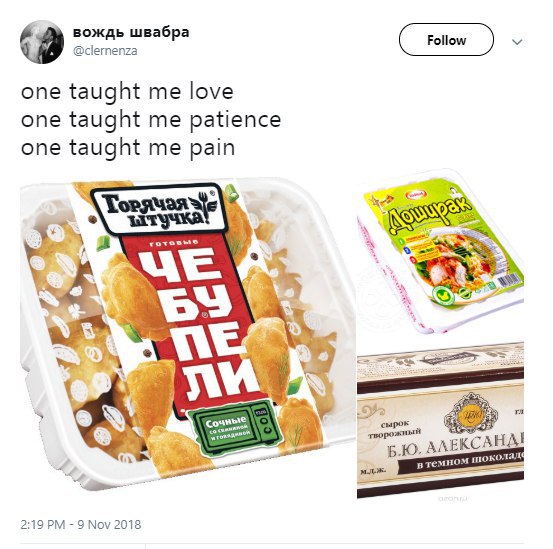Open the tweet options chevron dropdown
This screenshot has height=549, width=553.
(517, 42)
